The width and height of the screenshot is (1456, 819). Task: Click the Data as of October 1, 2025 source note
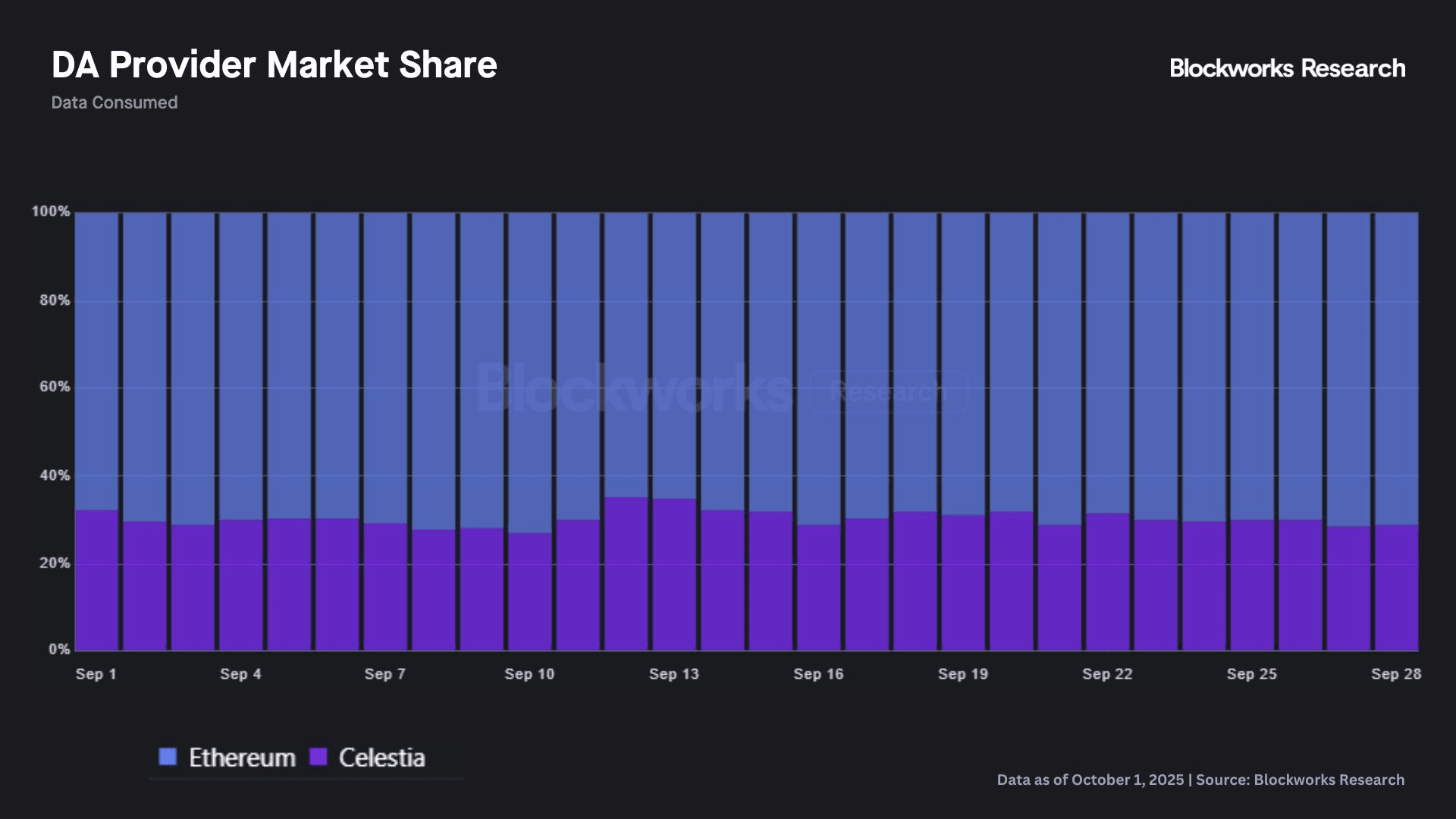(1200, 780)
